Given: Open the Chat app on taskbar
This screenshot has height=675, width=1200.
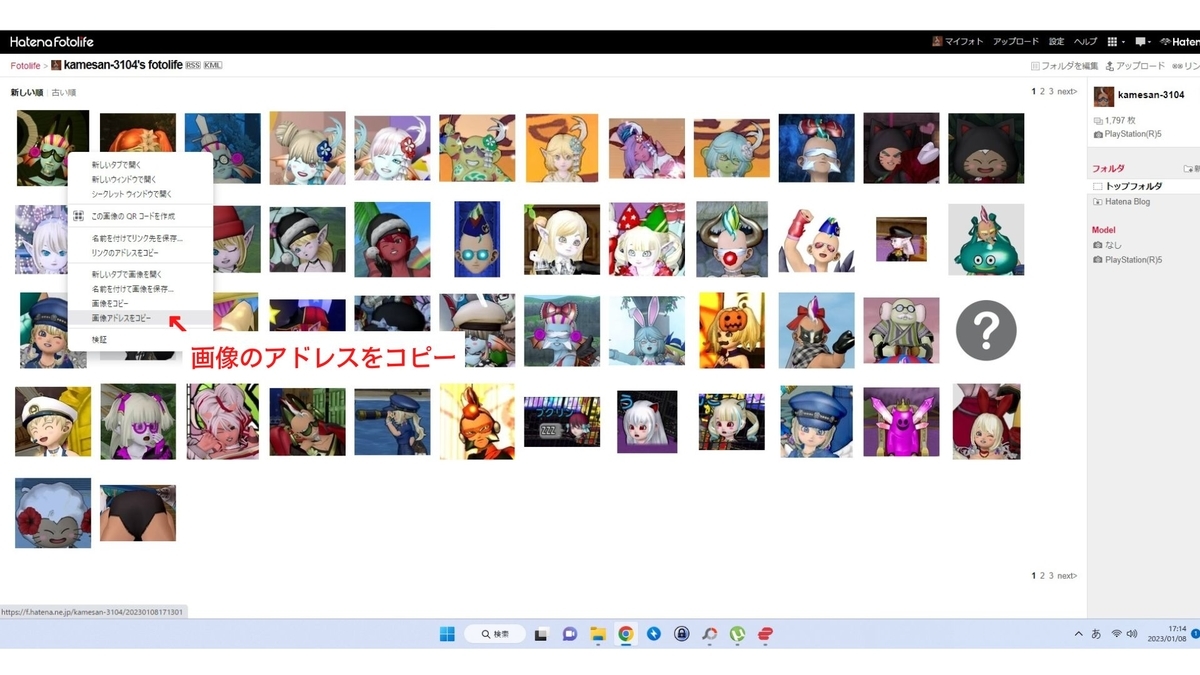Looking at the screenshot, I should pos(569,634).
